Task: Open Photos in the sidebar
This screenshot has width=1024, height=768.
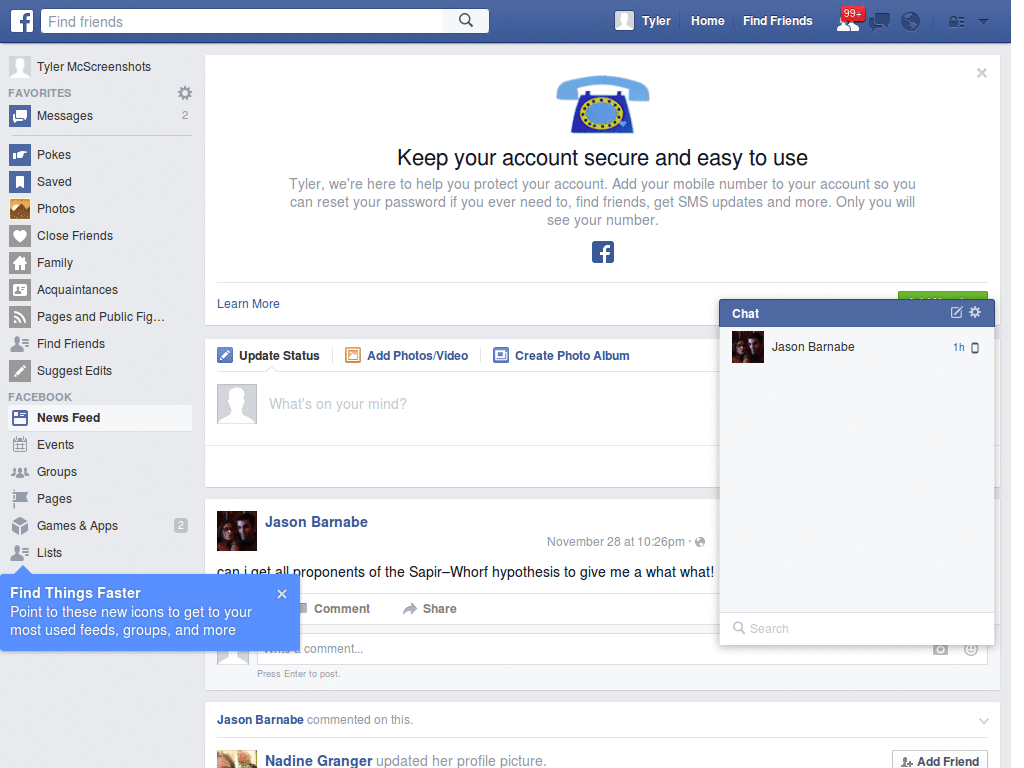Action: click(x=100, y=209)
